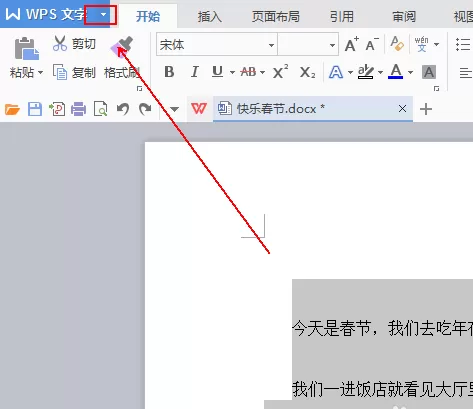Click the open folder icon
This screenshot has height=409, width=473.
tap(12, 109)
